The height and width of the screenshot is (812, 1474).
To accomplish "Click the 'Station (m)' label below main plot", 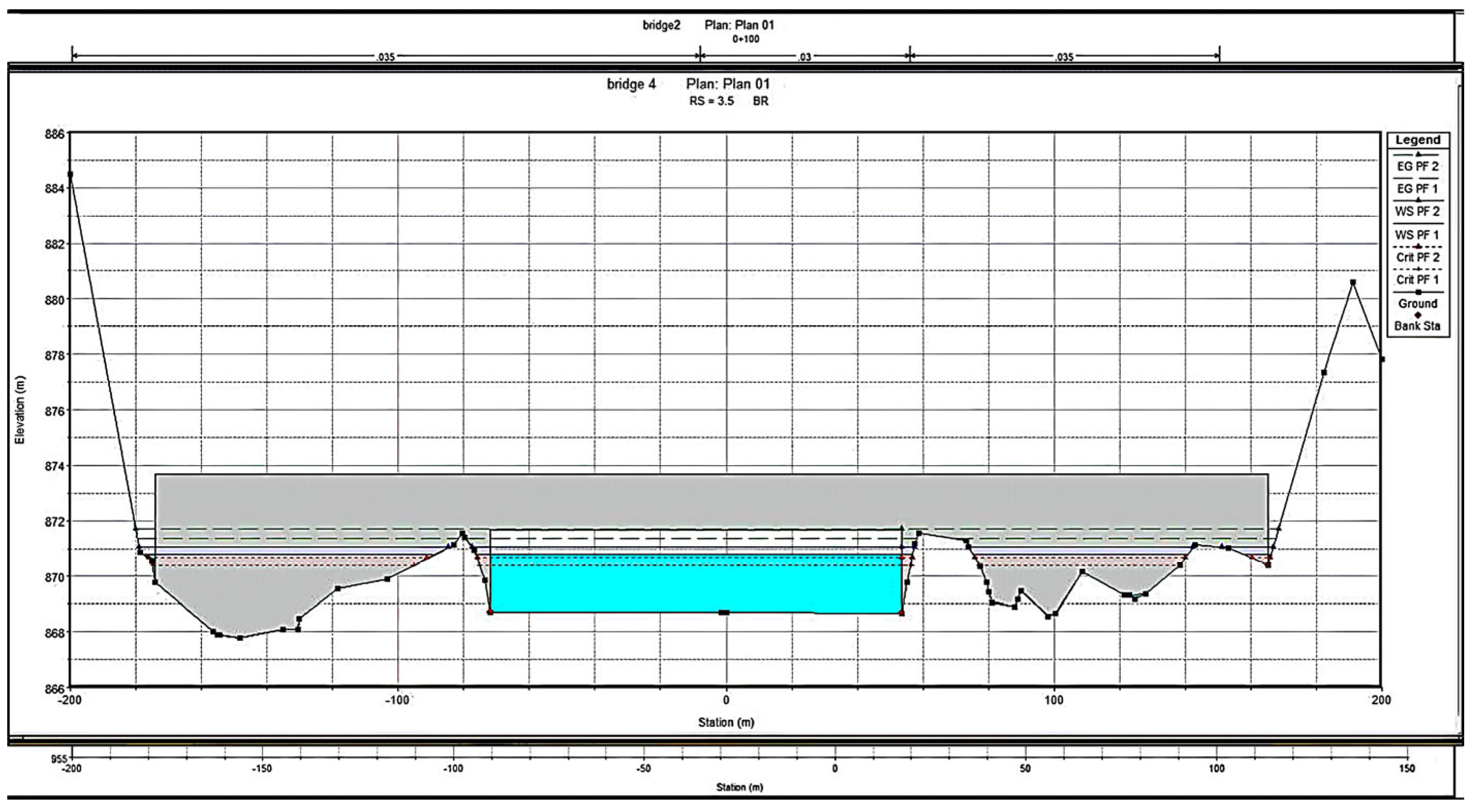I will (x=726, y=722).
